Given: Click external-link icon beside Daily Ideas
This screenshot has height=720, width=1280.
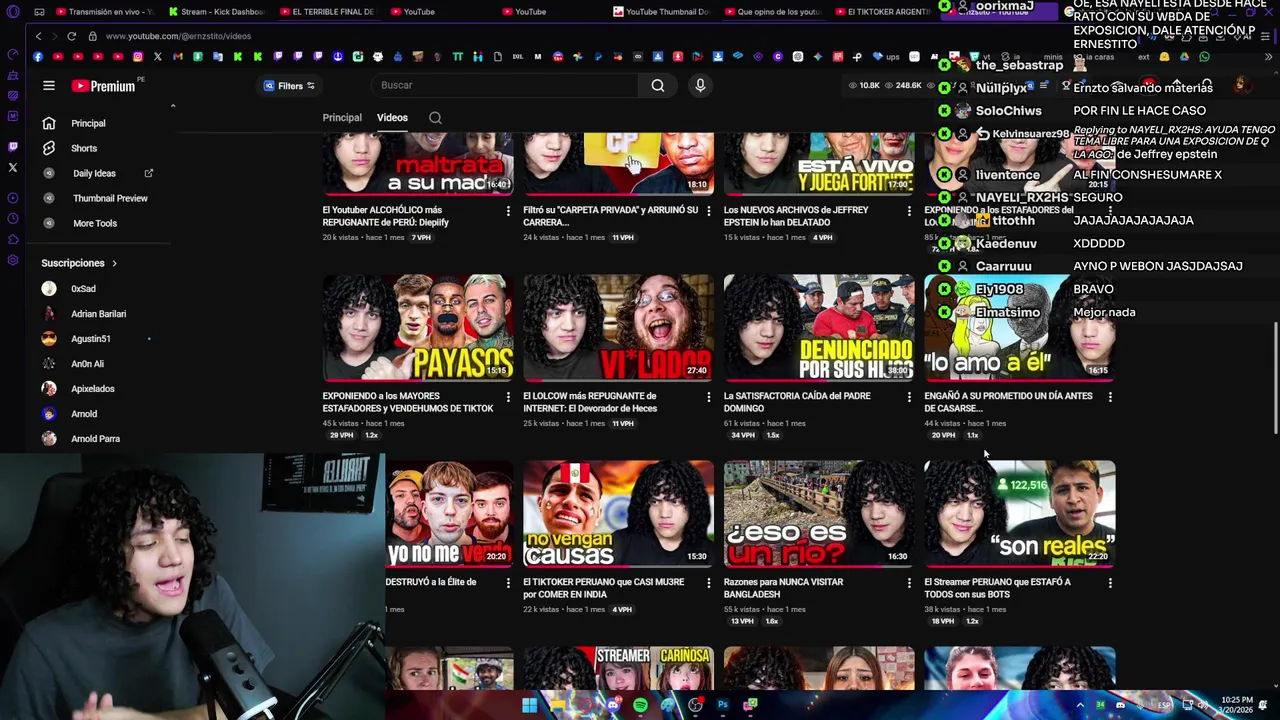Looking at the screenshot, I should [149, 173].
